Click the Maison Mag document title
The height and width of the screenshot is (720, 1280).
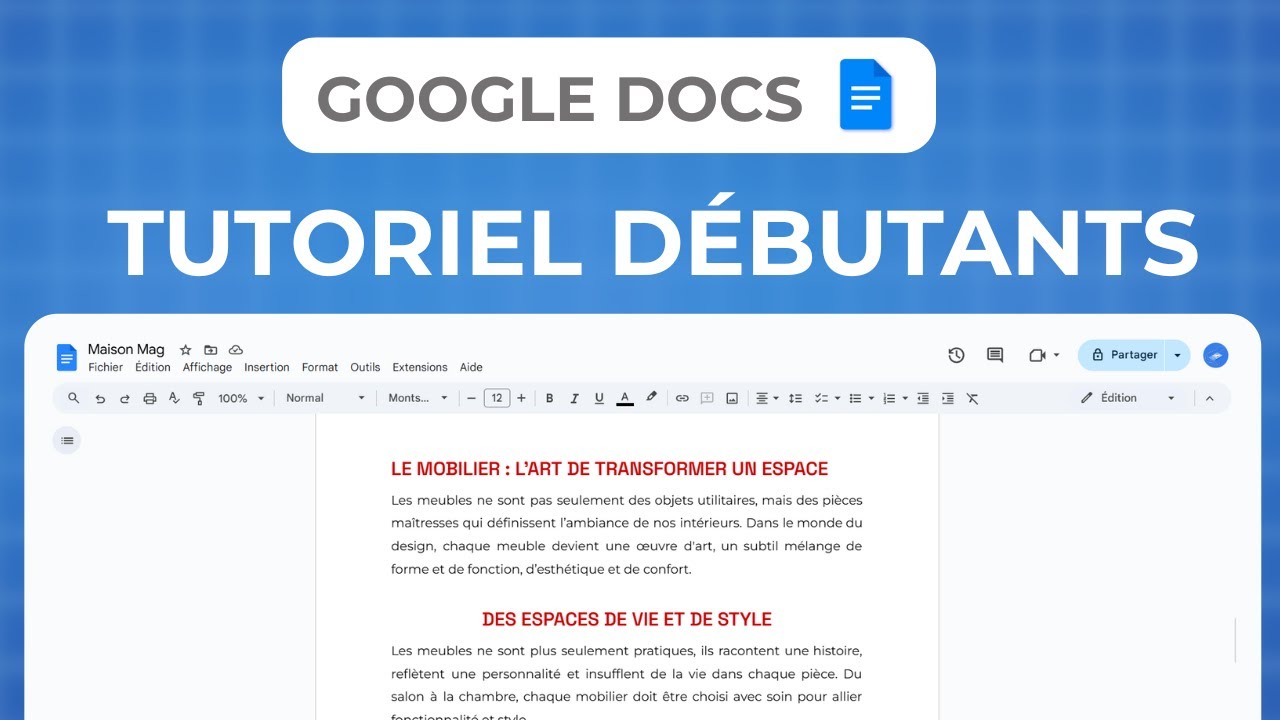(x=126, y=350)
